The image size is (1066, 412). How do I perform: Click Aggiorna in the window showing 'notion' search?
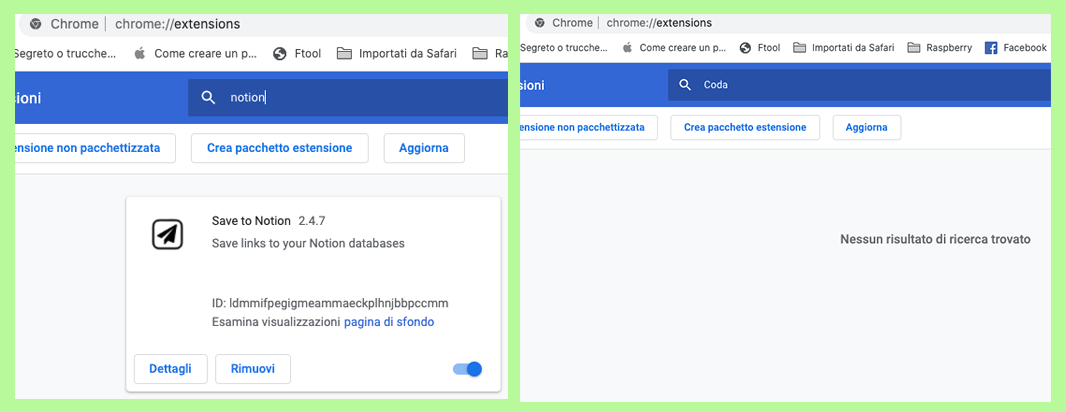[x=424, y=148]
